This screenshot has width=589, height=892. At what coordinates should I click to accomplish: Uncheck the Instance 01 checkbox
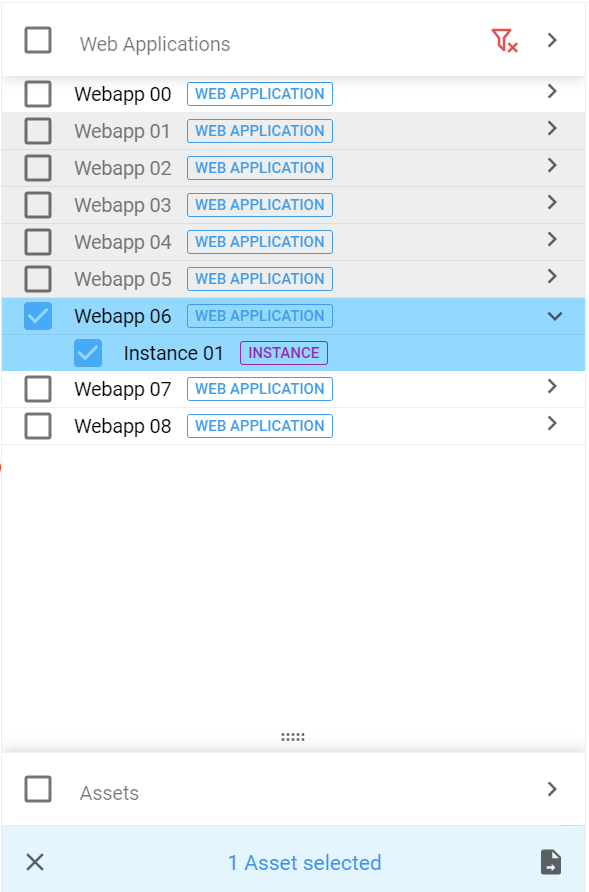(x=88, y=353)
